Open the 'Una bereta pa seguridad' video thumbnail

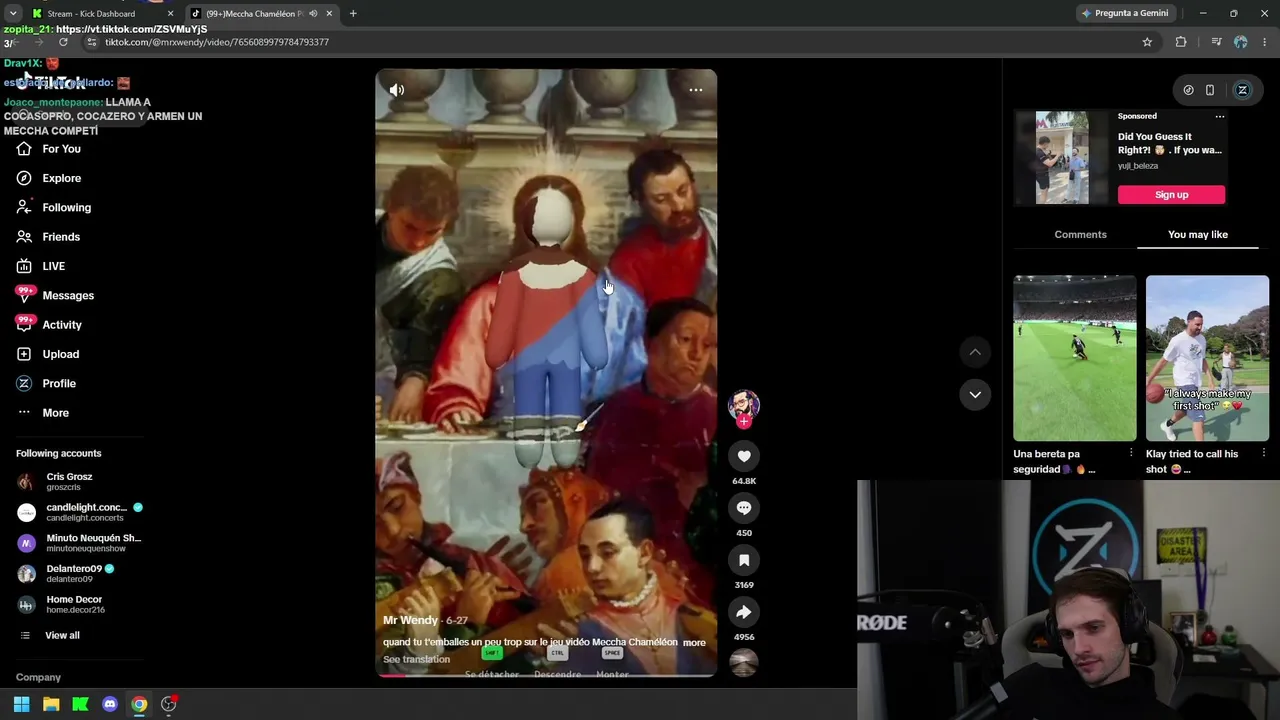tap(1075, 358)
